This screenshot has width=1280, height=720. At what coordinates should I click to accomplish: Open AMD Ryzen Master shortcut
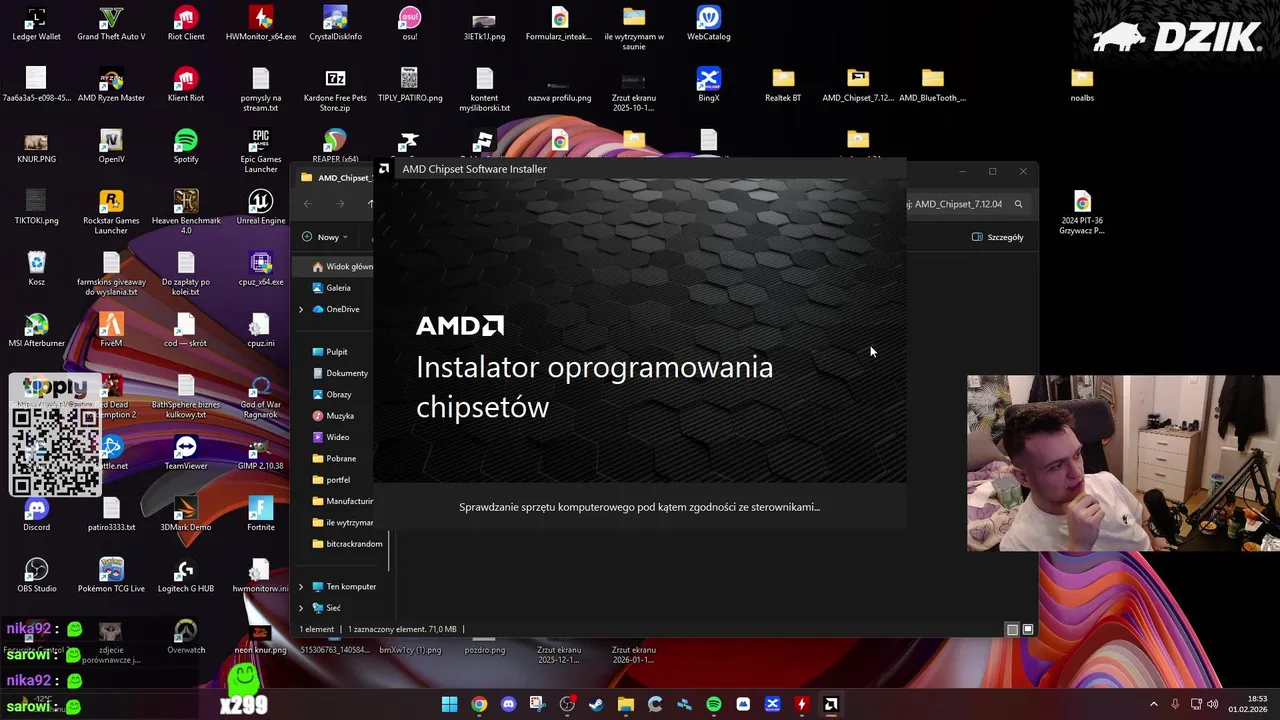point(111,85)
